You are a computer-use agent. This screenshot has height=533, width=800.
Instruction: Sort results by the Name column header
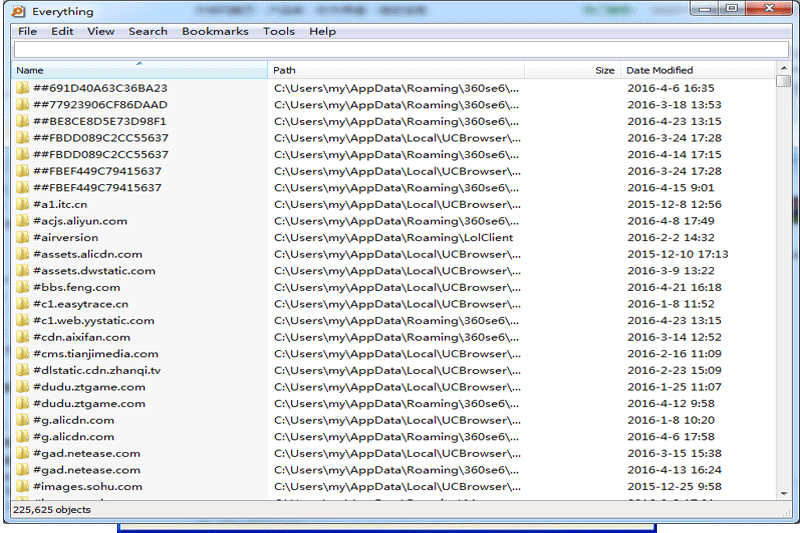[139, 70]
